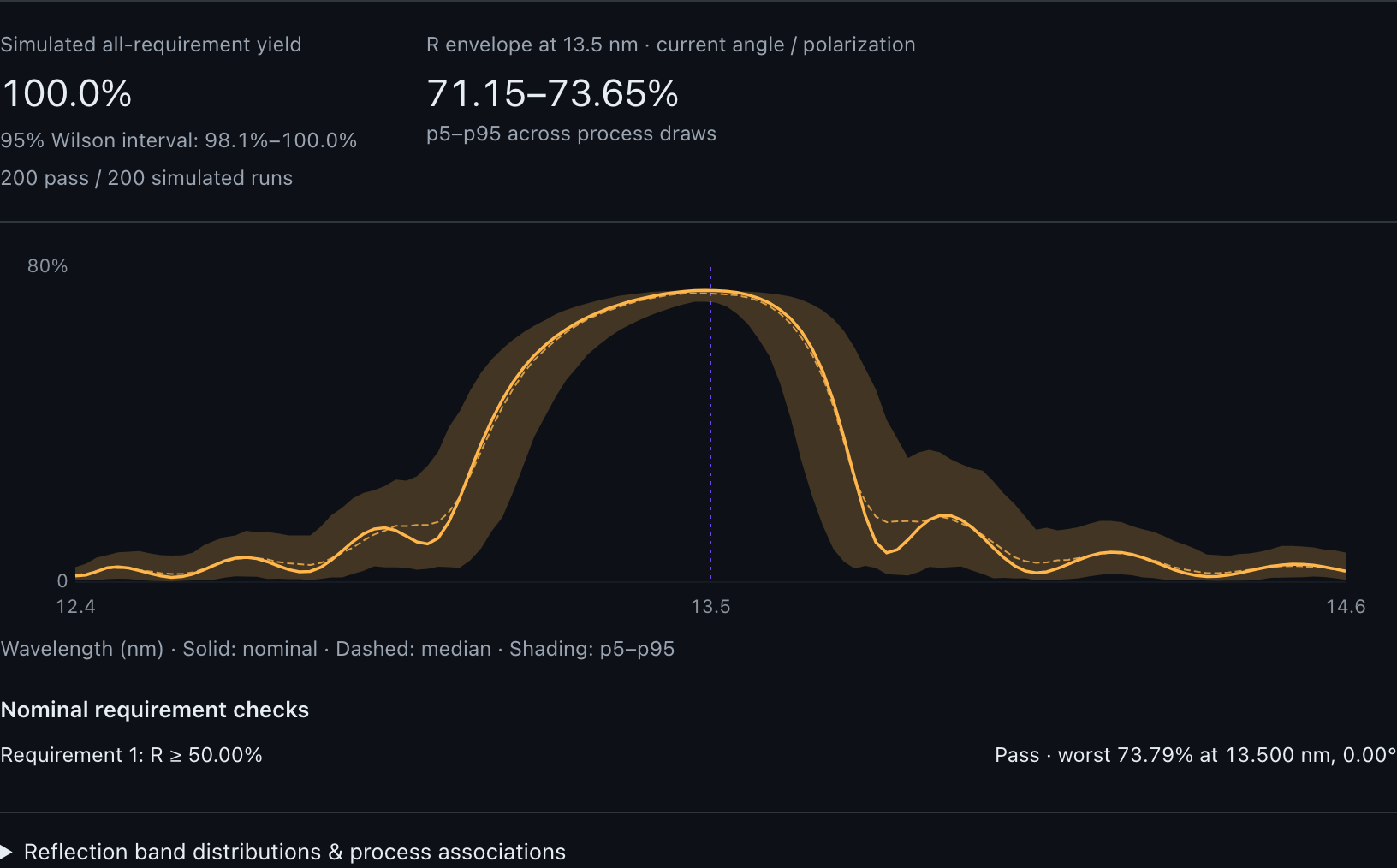Click the 200 pass / 200 simulated runs line

click(146, 178)
